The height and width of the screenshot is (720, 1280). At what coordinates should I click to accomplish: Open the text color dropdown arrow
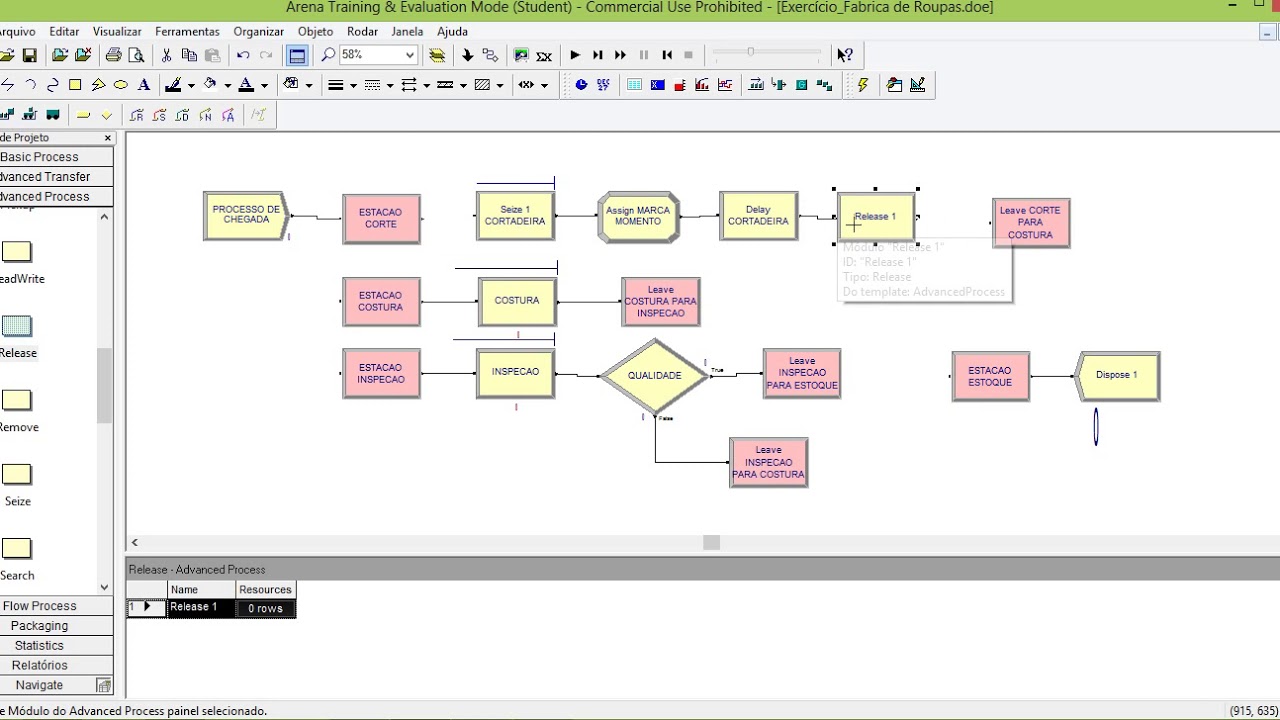tap(264, 86)
